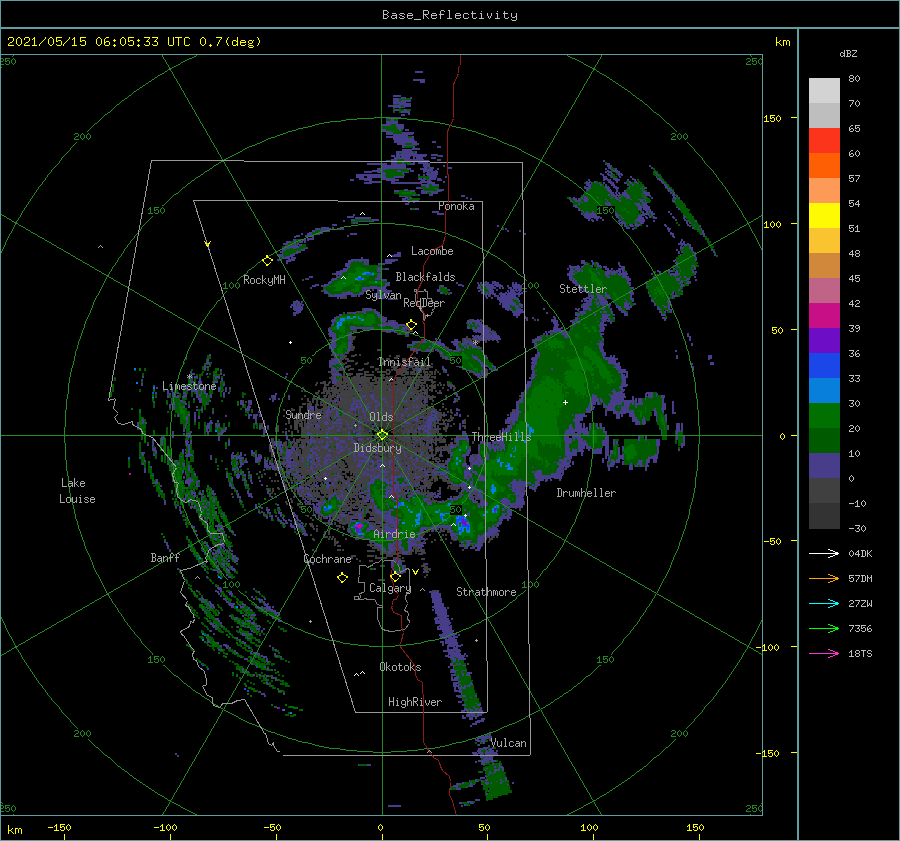Click the Strathmore city label

(x=486, y=592)
